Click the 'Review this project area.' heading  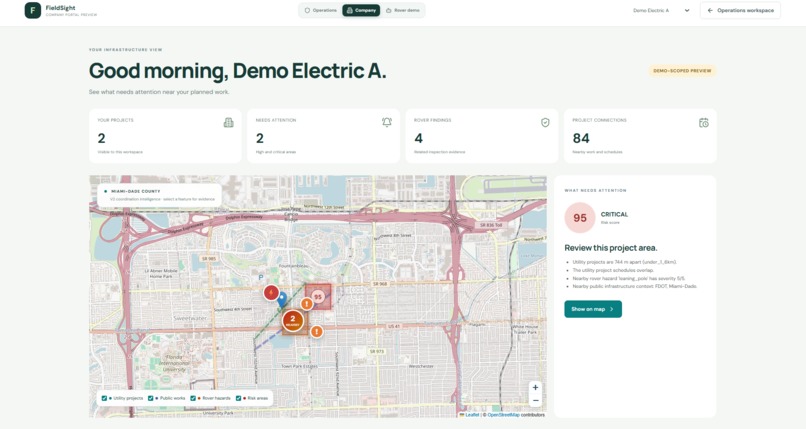(x=611, y=248)
